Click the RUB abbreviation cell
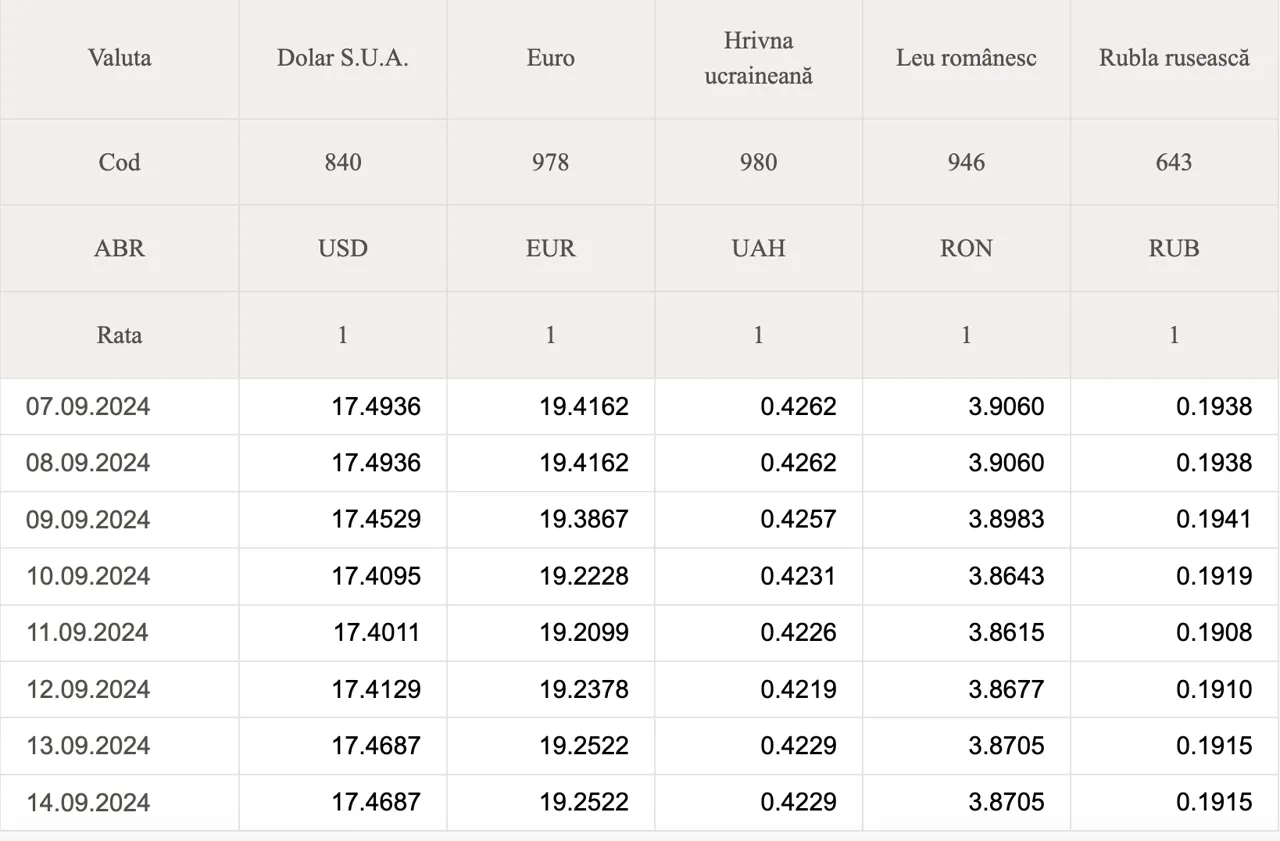 point(1175,248)
